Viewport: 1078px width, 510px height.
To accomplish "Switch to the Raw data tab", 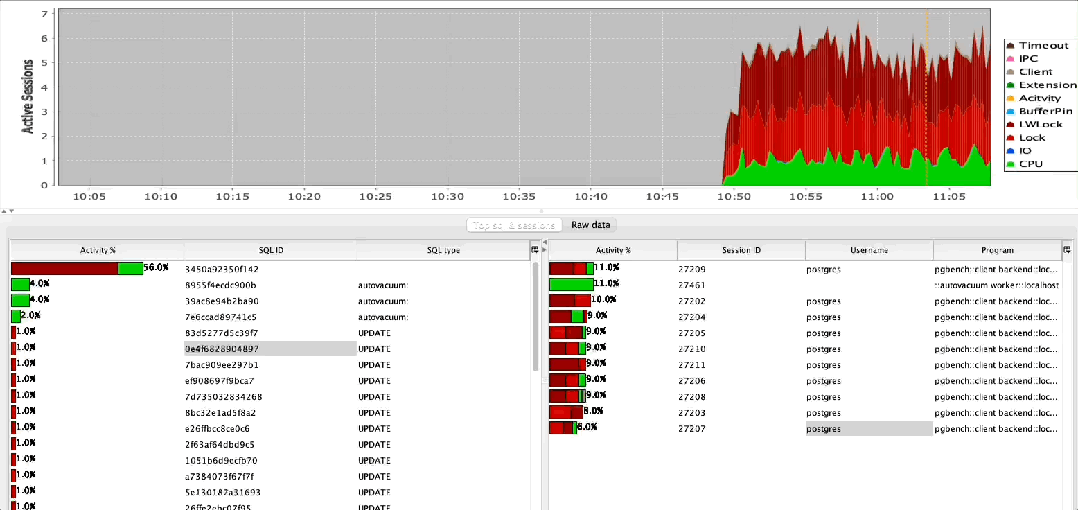I will [x=591, y=225].
